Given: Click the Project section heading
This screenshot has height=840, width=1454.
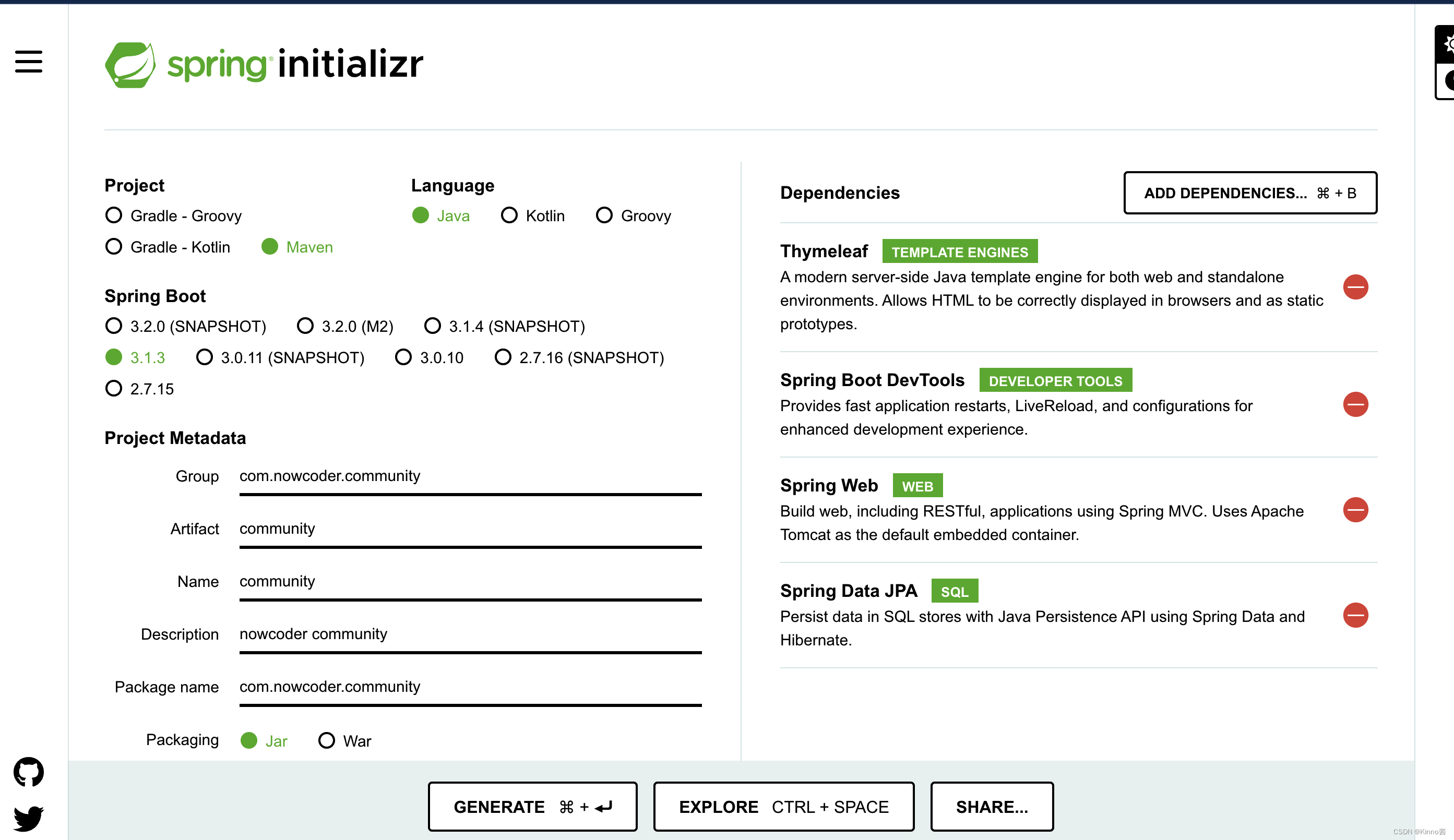Looking at the screenshot, I should click(134, 185).
